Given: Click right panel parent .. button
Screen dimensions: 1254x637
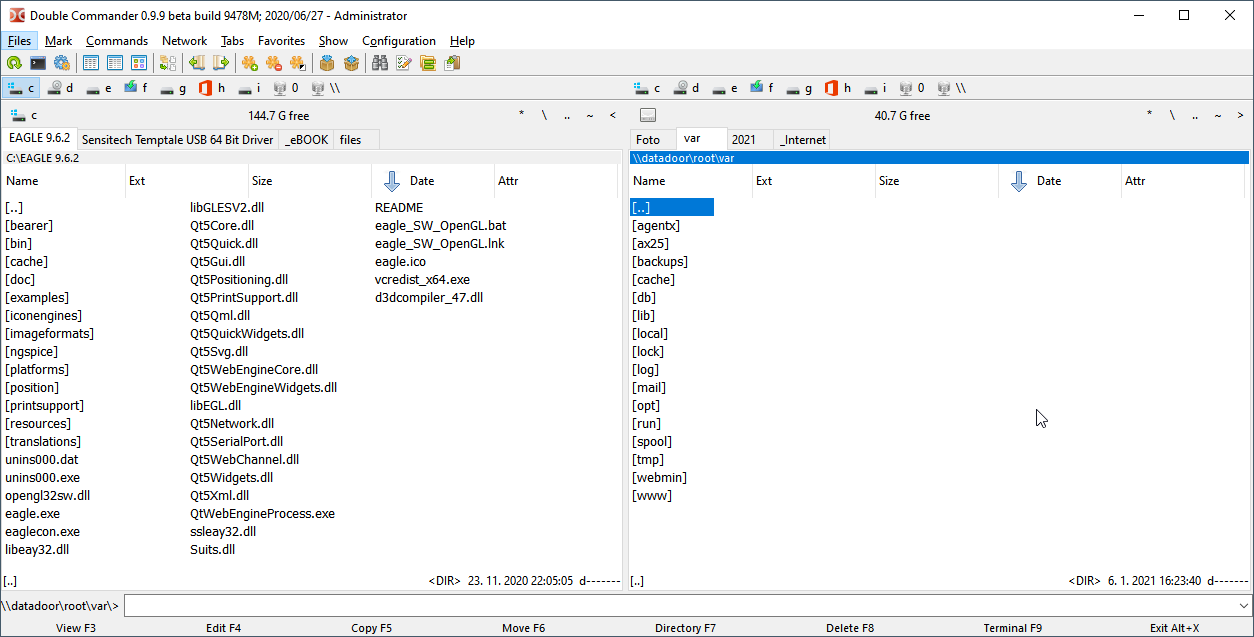Looking at the screenshot, I should [x=1194, y=115].
